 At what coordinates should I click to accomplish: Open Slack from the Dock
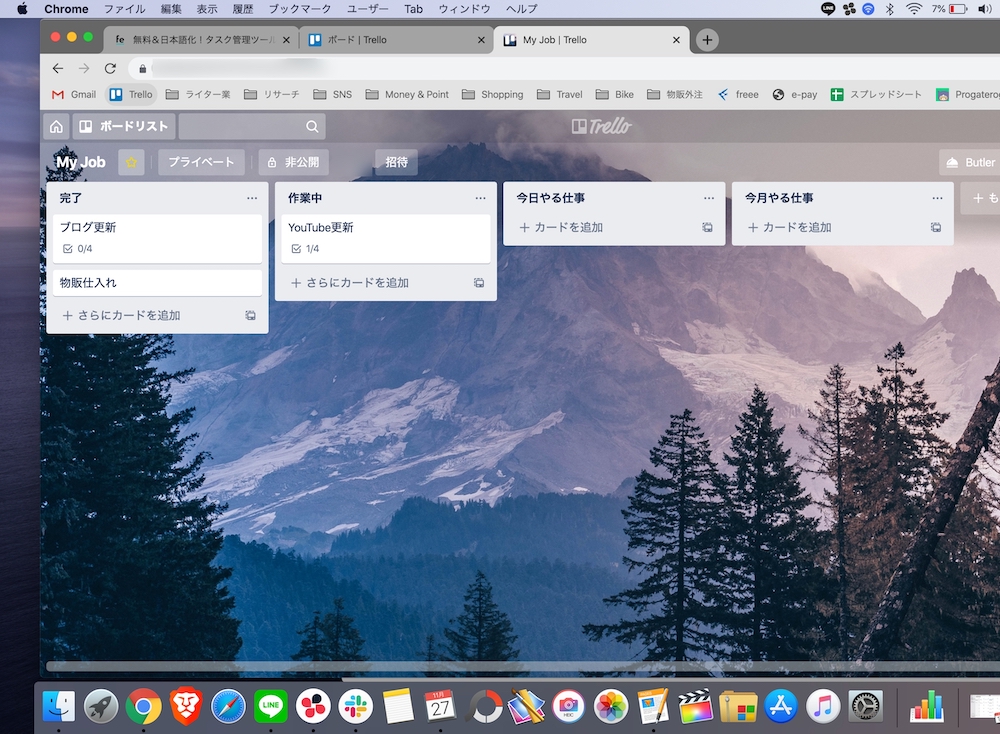[x=355, y=707]
